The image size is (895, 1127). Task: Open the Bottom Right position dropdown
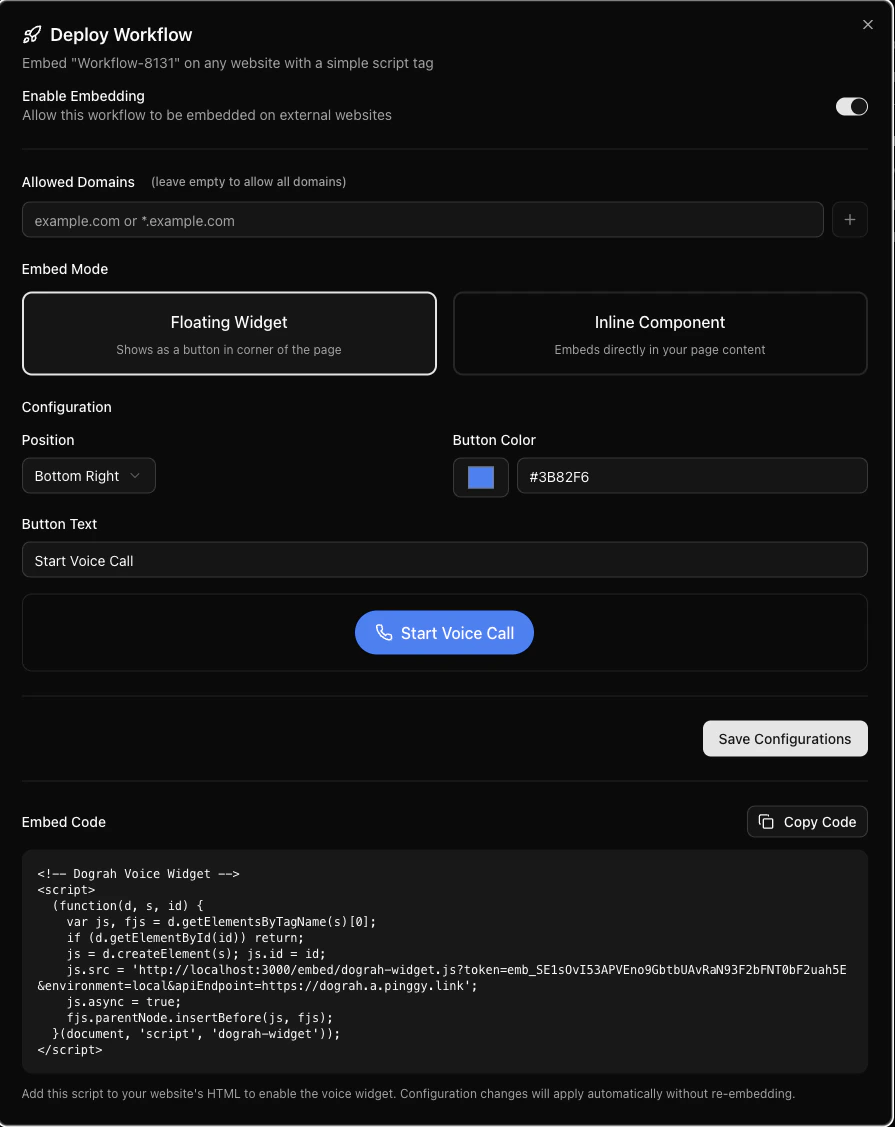click(88, 476)
